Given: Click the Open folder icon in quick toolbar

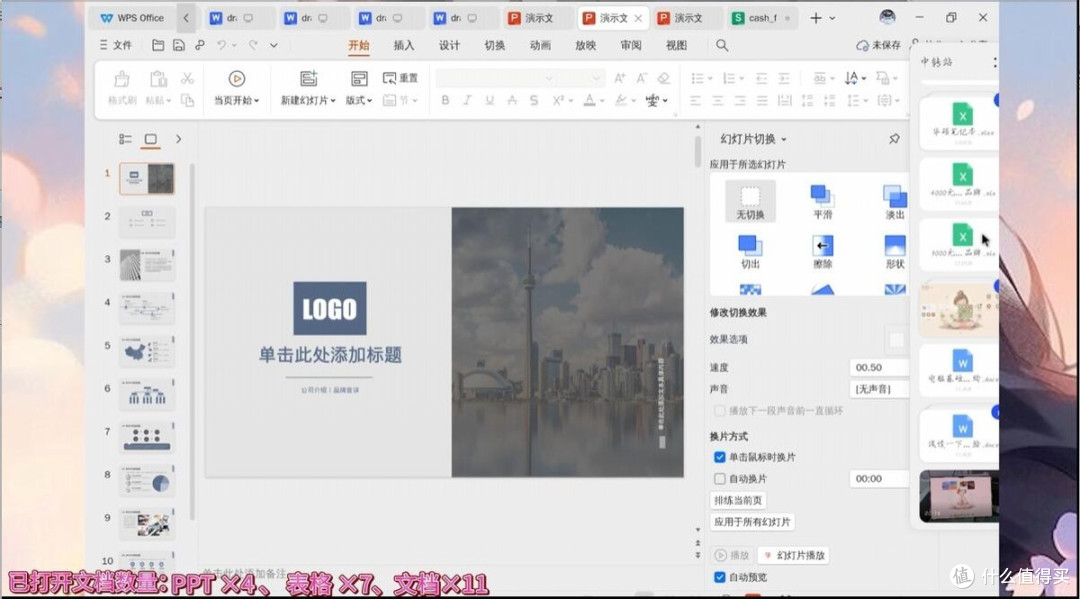Looking at the screenshot, I should [x=158, y=45].
